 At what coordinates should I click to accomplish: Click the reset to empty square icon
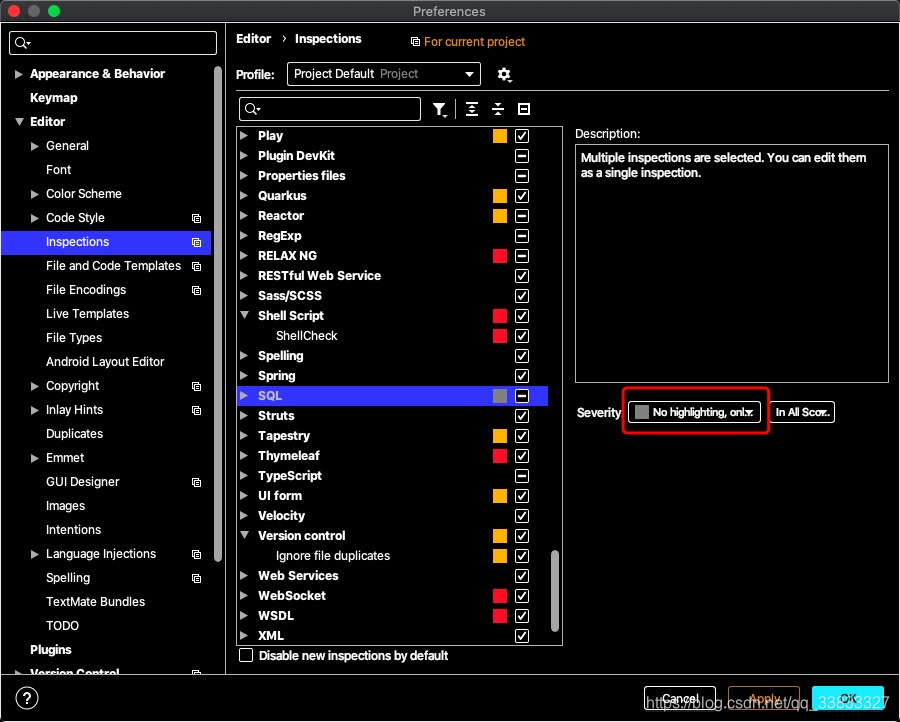coord(523,109)
